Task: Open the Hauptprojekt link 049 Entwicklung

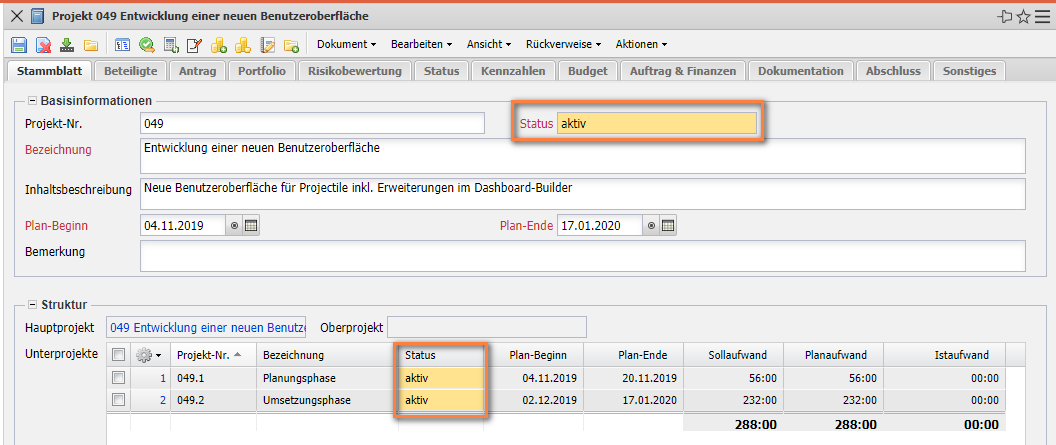Action: pyautogui.click(x=207, y=327)
